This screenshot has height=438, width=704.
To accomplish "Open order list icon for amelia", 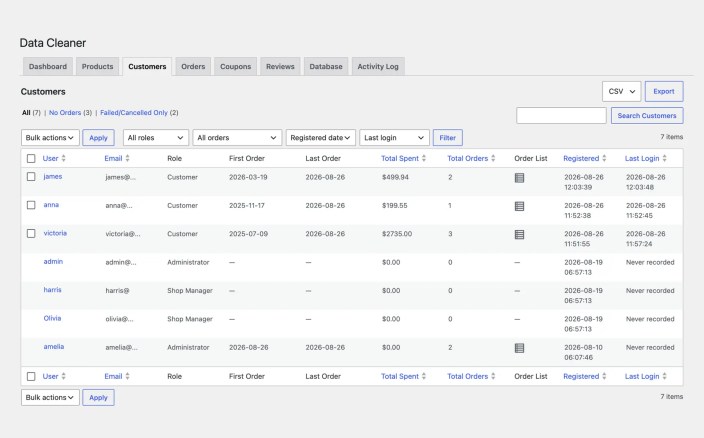I will tap(519, 348).
